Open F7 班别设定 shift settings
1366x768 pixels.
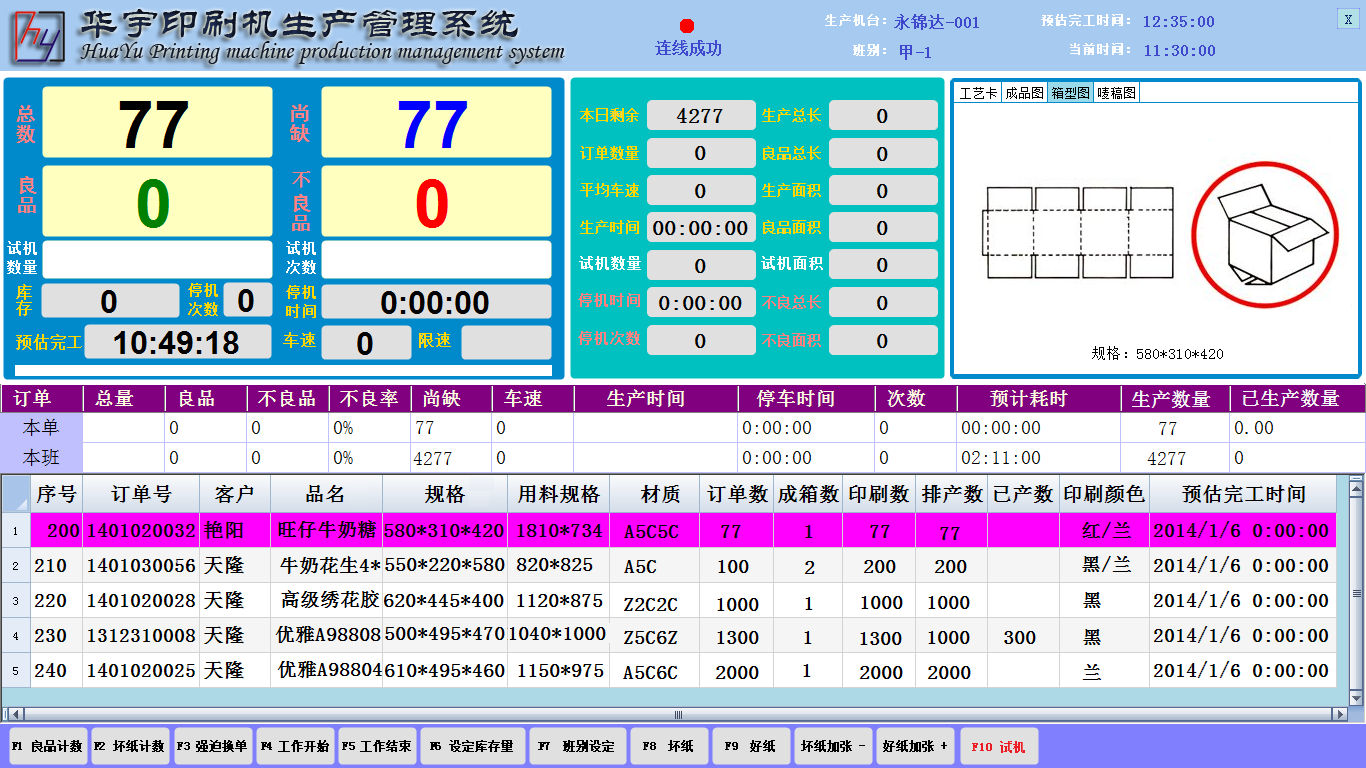577,746
